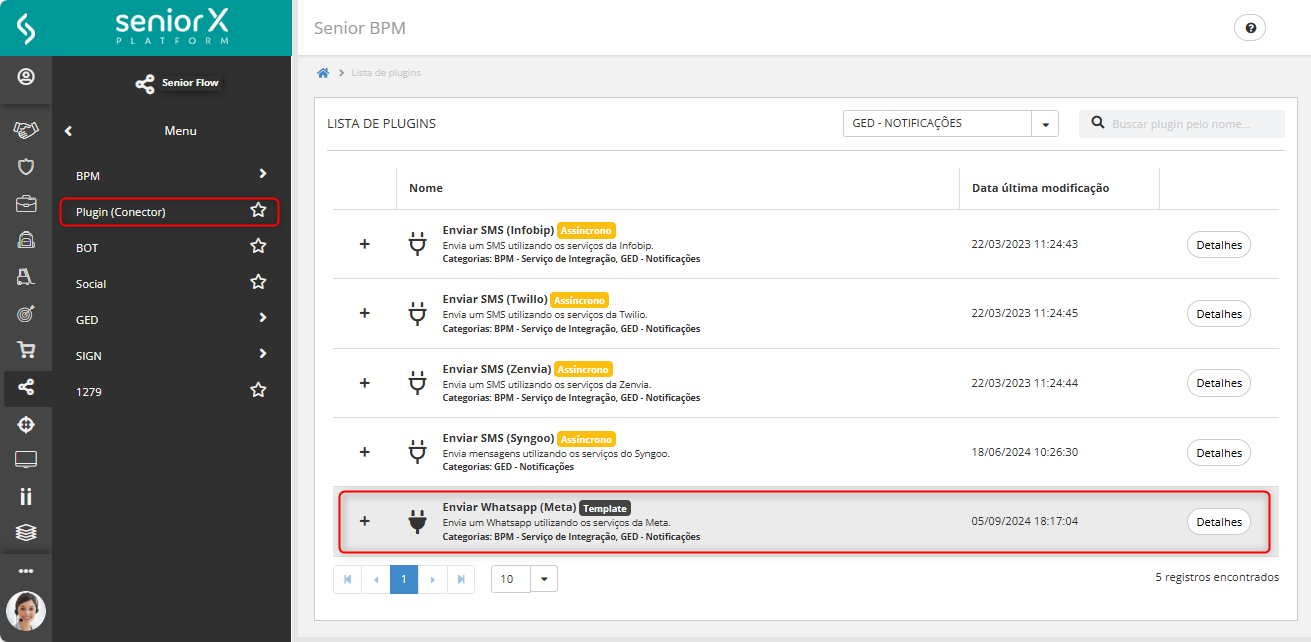The image size is (1311, 642).
Task: Open the GED menu item
Action: click(x=170, y=320)
